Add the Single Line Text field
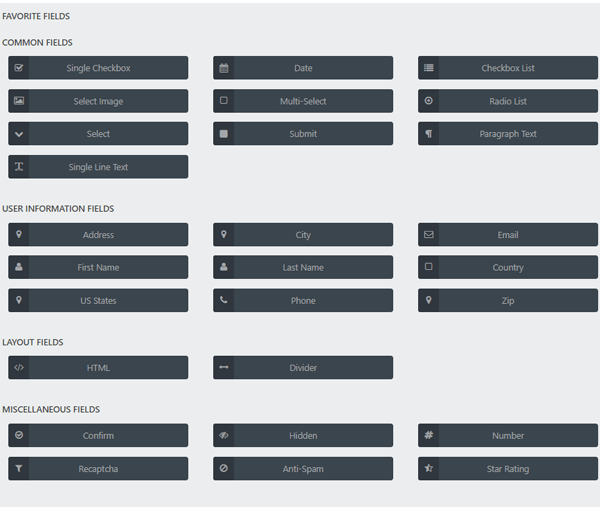600x510 pixels. (98, 167)
